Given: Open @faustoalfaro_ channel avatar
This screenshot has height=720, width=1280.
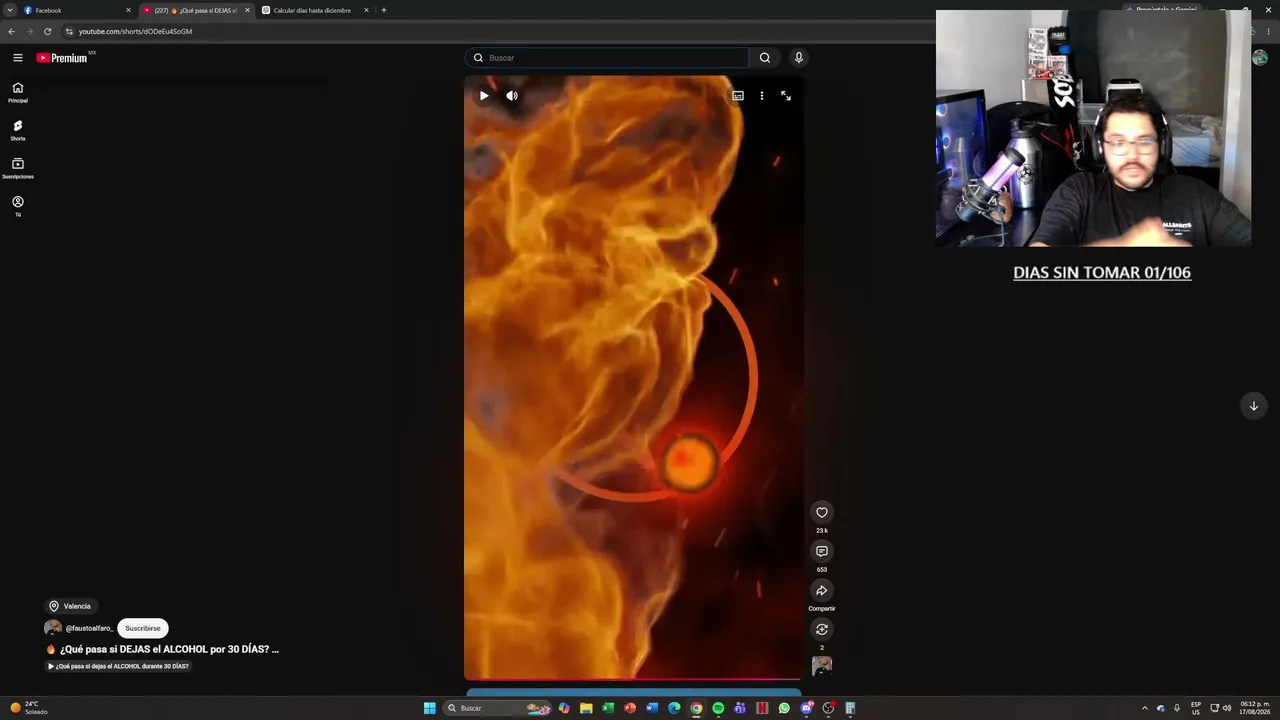Looking at the screenshot, I should tap(53, 628).
